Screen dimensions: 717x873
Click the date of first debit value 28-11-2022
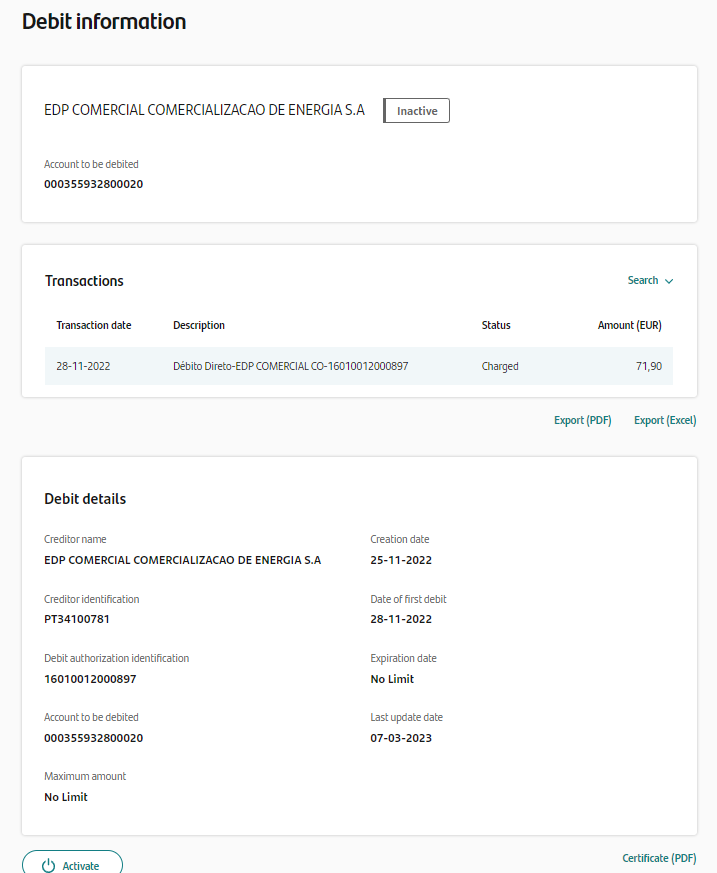(401, 619)
